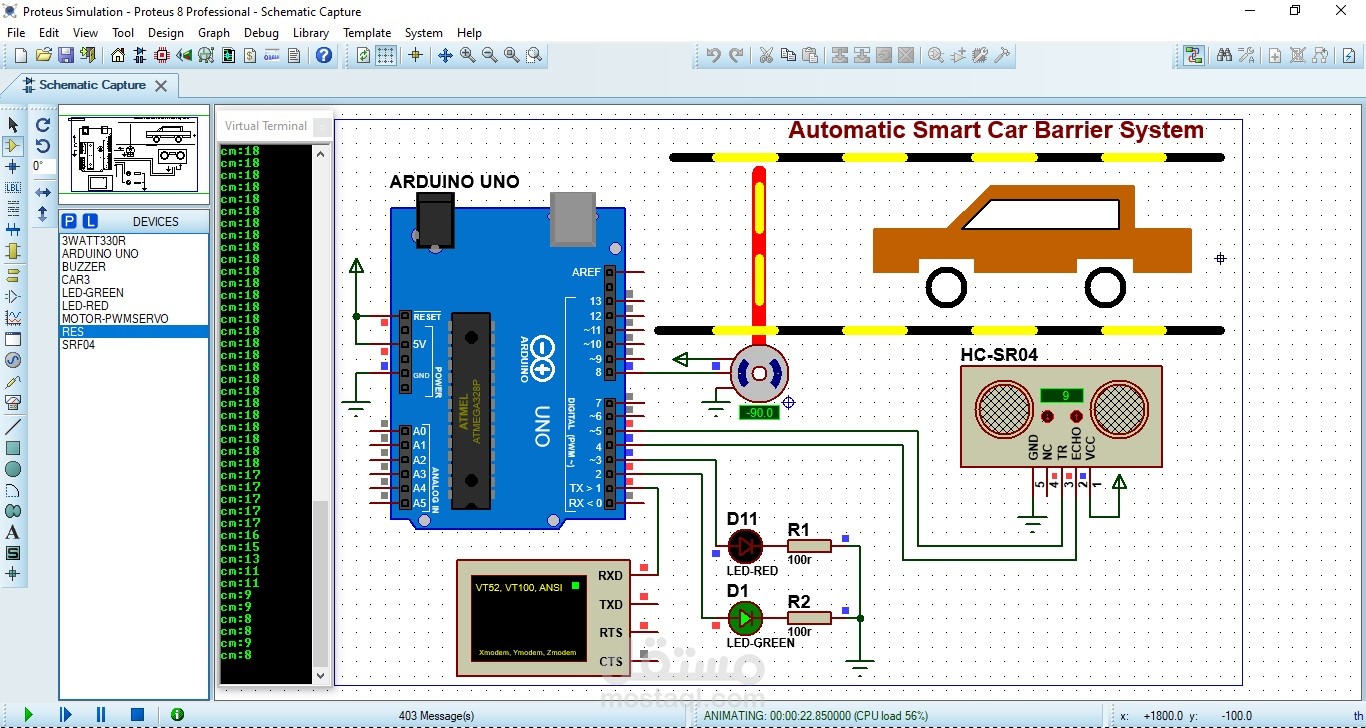Open project using the folder icon

coord(43,56)
